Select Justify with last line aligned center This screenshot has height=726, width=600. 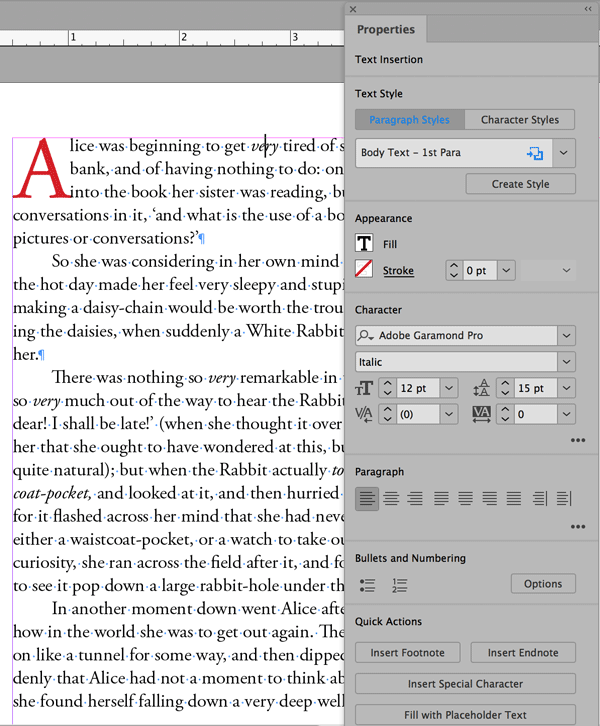465,499
